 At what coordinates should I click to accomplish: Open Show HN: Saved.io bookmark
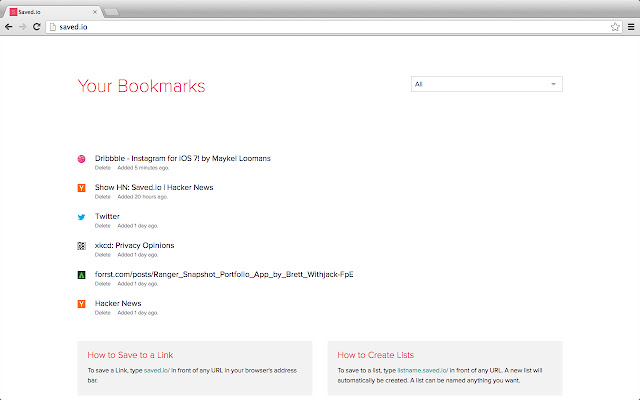154,187
